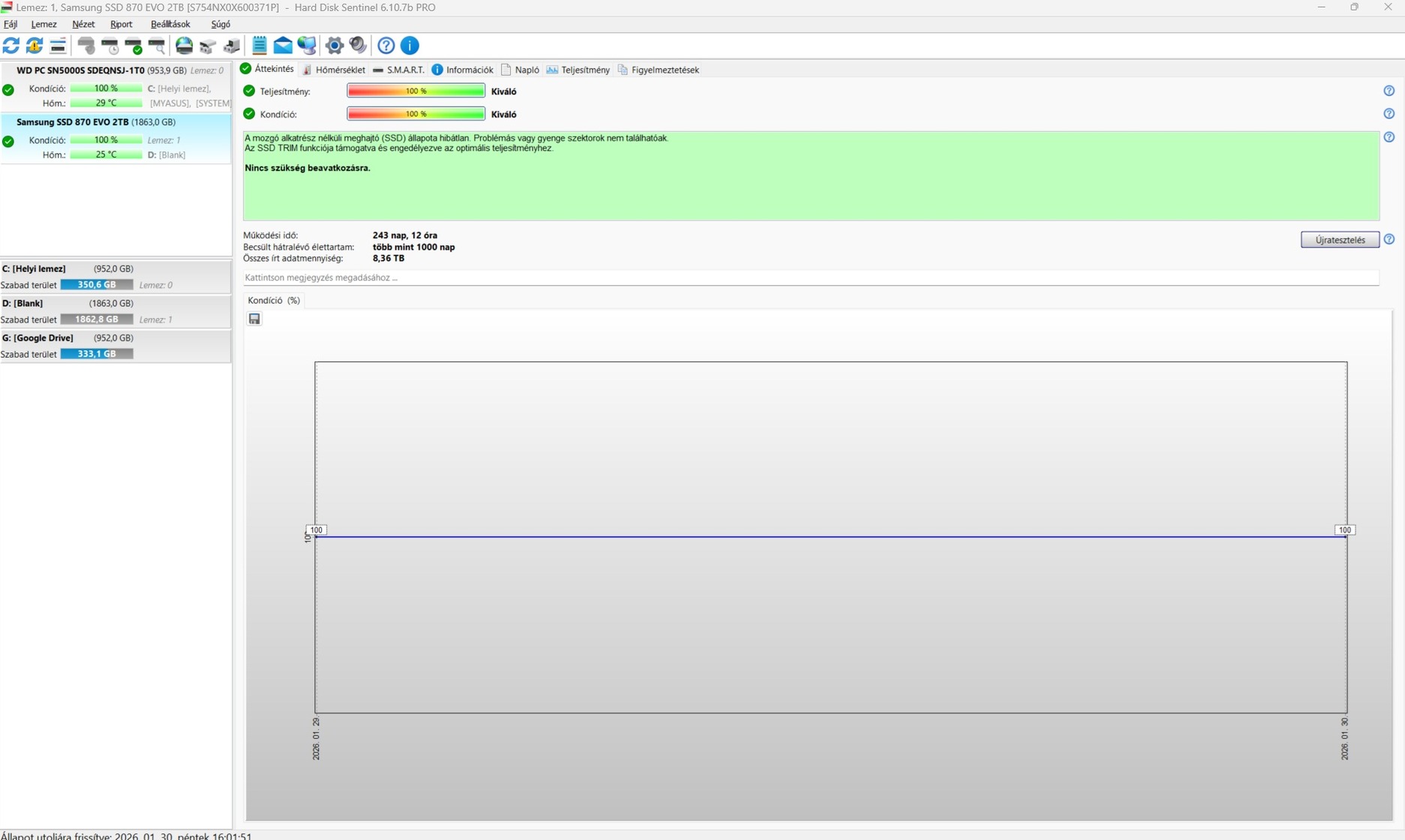Switch to the Hőmérséklet tab
Screen dimensions: 1405x840
(x=334, y=70)
